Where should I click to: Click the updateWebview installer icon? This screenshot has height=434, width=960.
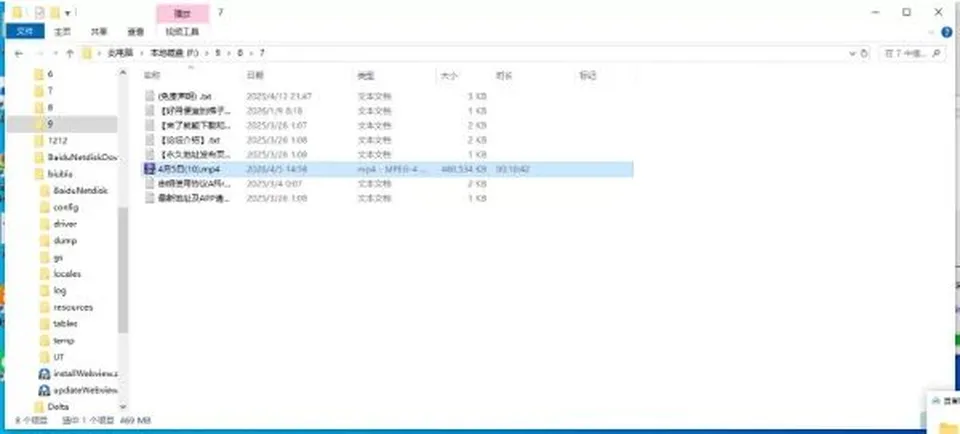[44, 390]
